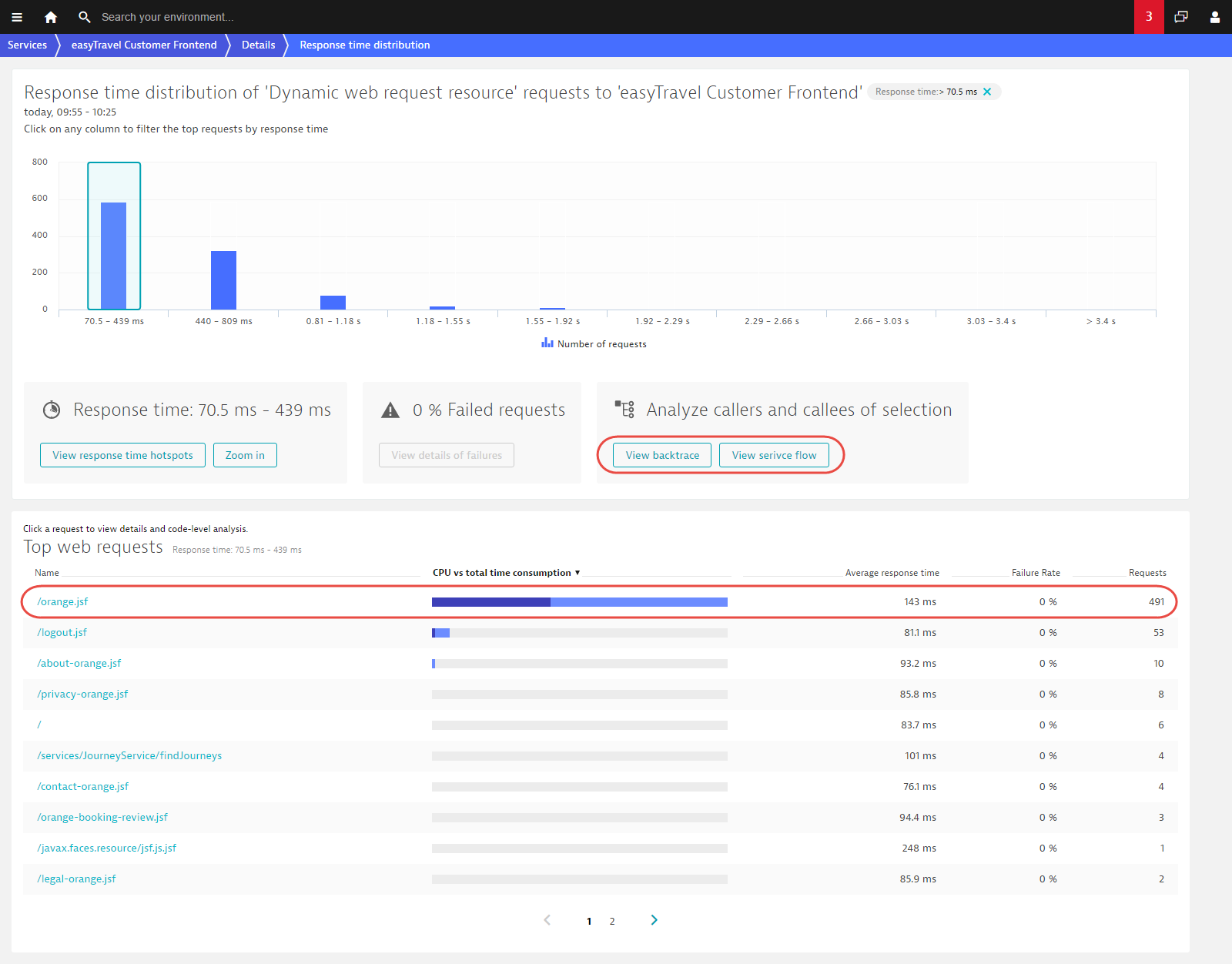This screenshot has width=1232, height=964.
Task: Open the /about-orange.jsf request
Action: coord(79,663)
